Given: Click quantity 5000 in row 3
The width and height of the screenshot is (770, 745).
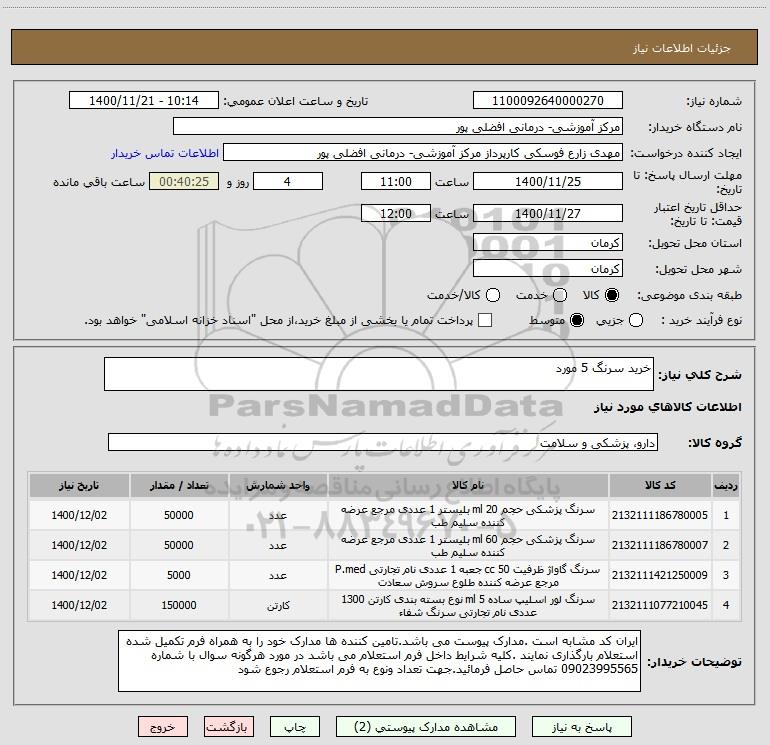Looking at the screenshot, I should [179, 575].
